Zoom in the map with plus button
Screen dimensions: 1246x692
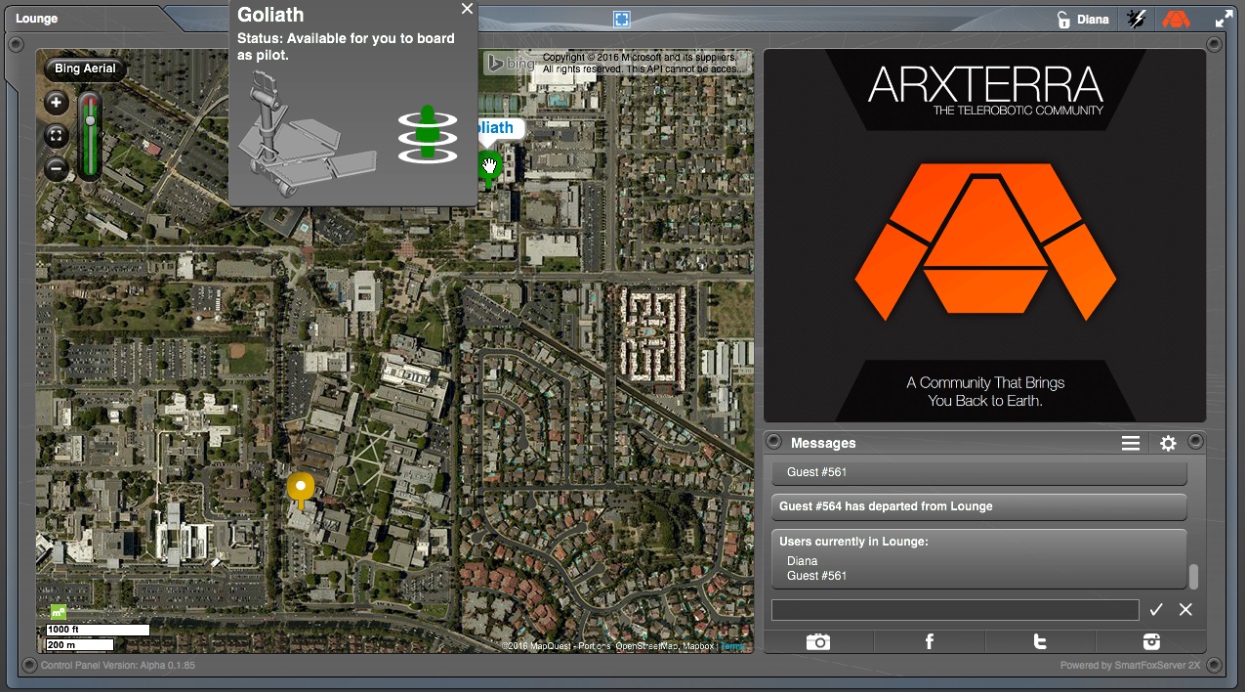point(57,102)
